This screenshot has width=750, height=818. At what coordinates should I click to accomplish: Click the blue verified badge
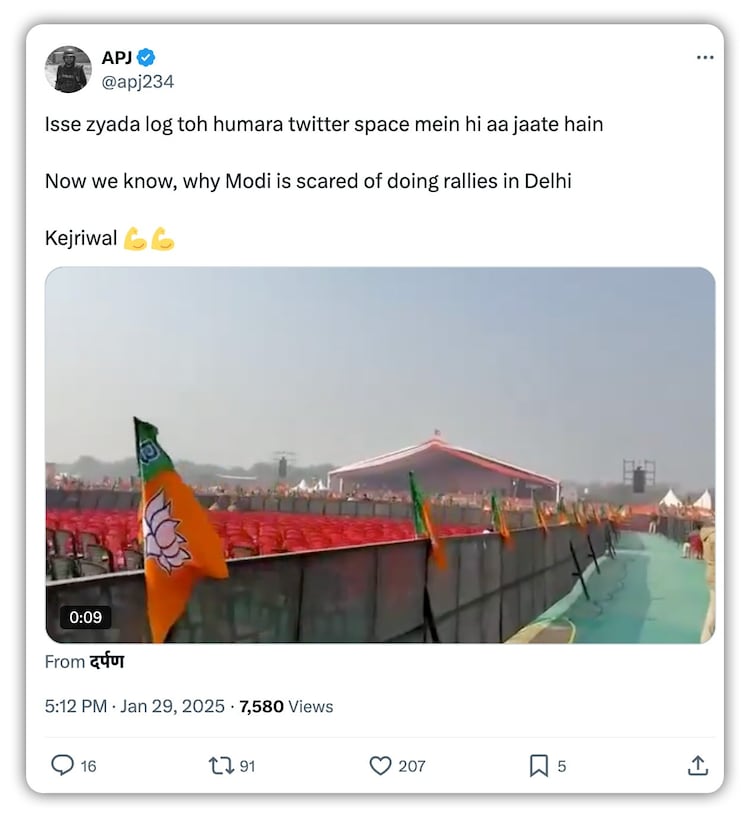[146, 57]
